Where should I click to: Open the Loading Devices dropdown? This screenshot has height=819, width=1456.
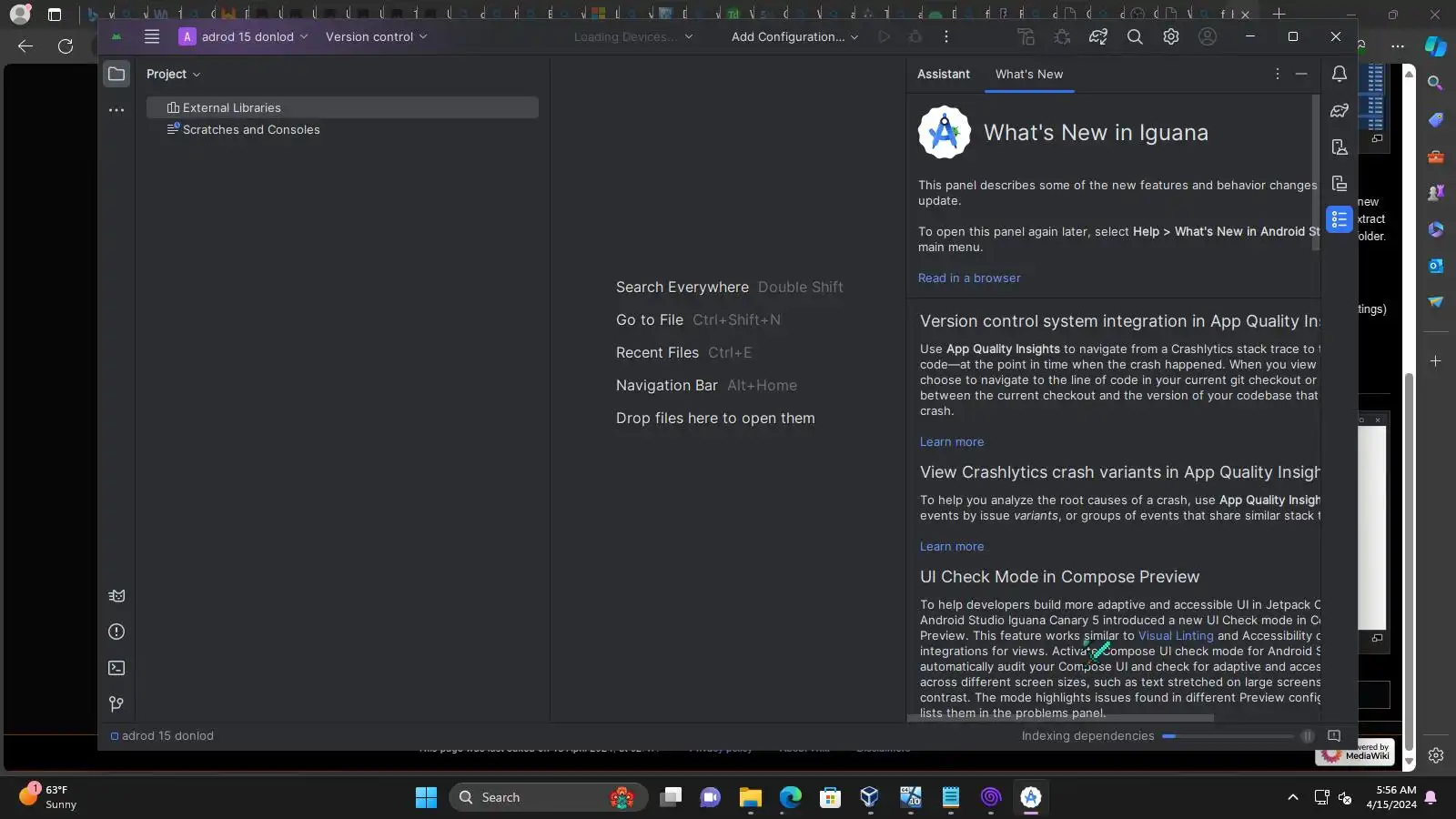point(633,36)
